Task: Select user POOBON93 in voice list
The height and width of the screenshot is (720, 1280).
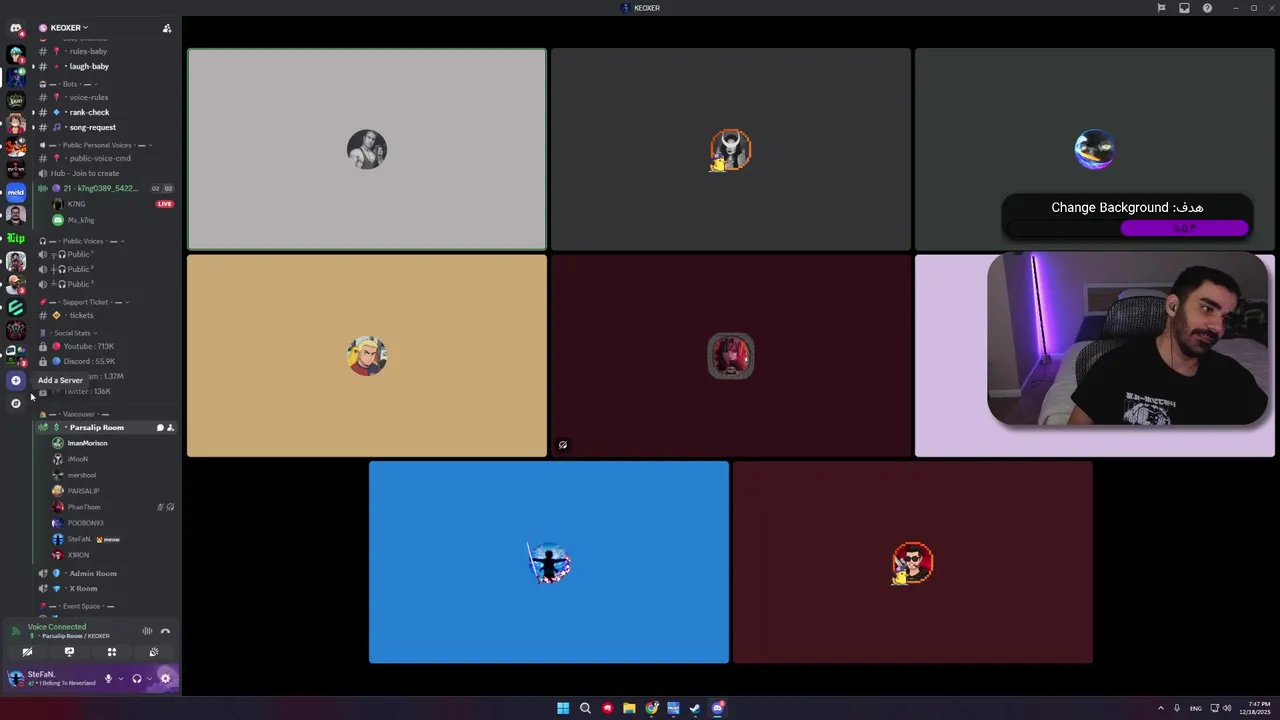Action: (x=85, y=523)
